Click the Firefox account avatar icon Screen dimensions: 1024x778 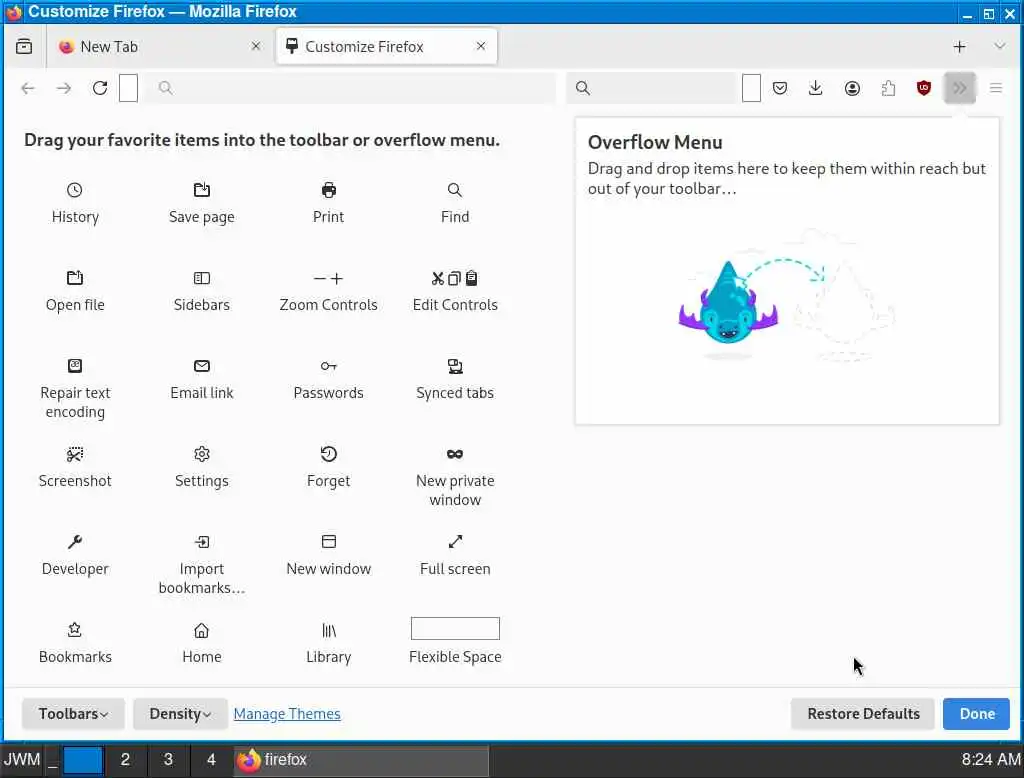coord(852,88)
